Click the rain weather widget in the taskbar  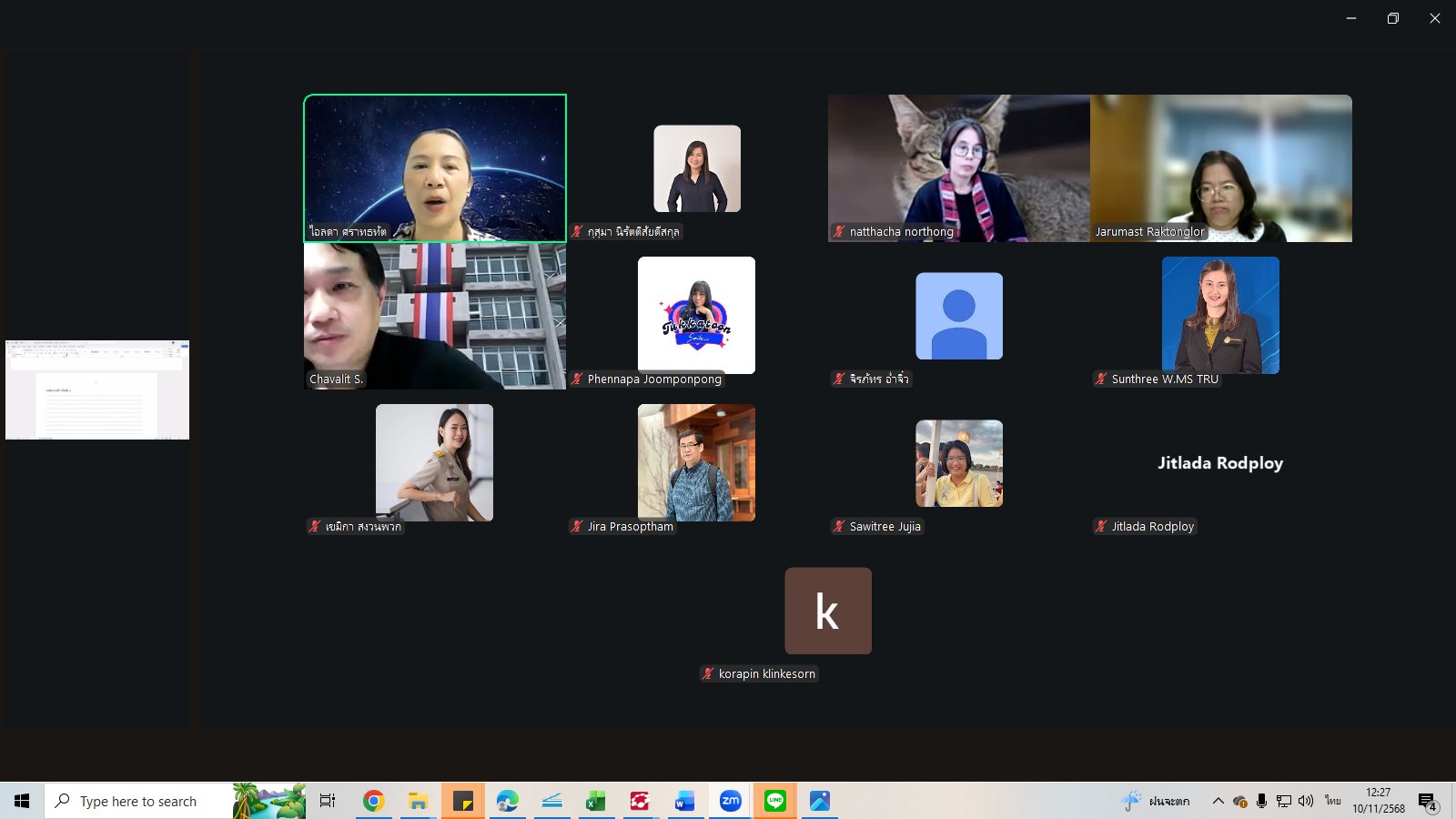1158,801
